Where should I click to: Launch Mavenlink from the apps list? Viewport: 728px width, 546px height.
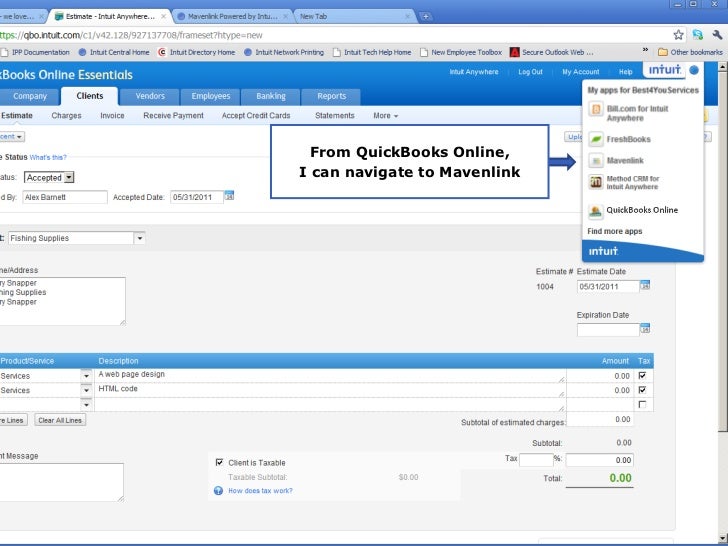pos(625,161)
